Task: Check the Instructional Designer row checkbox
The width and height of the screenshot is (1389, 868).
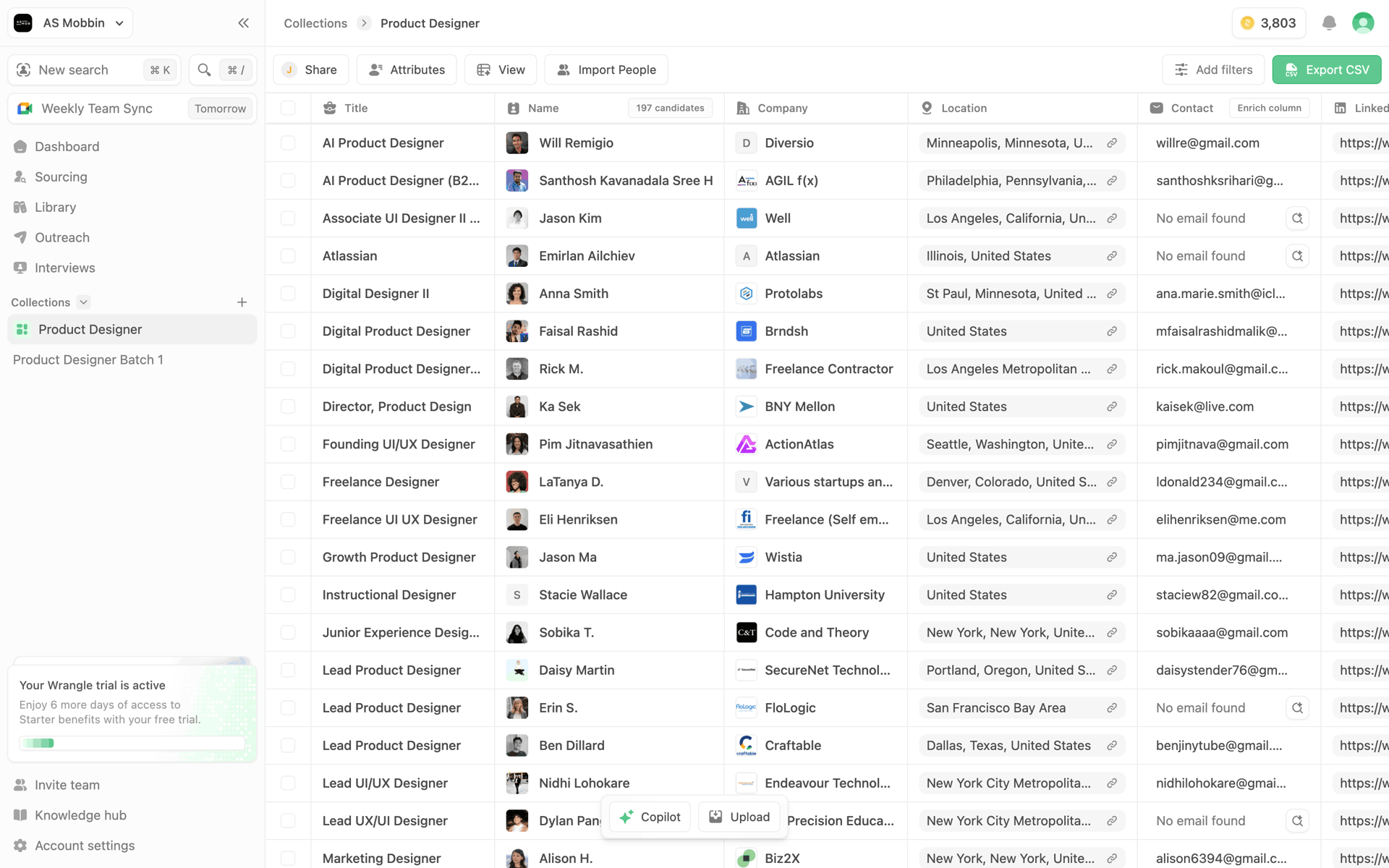Action: [288, 595]
